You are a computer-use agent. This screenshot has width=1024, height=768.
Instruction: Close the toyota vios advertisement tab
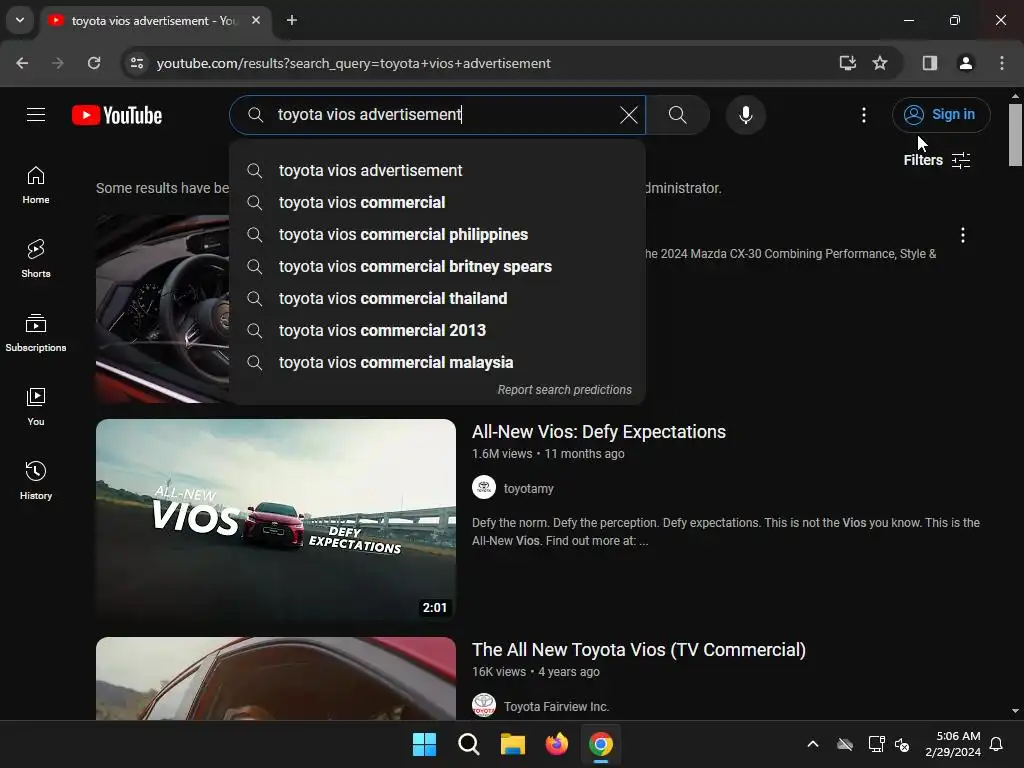pyautogui.click(x=256, y=20)
